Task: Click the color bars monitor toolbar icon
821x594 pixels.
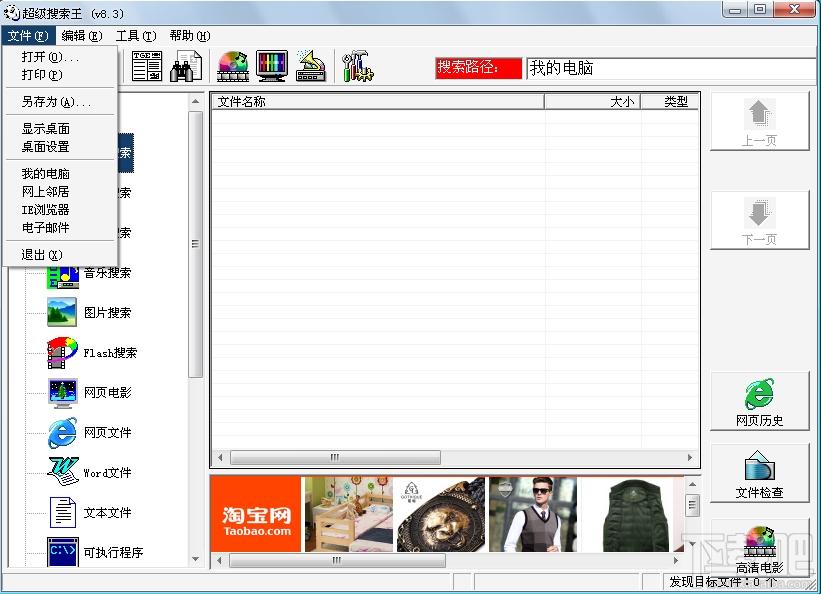Action: [271, 67]
